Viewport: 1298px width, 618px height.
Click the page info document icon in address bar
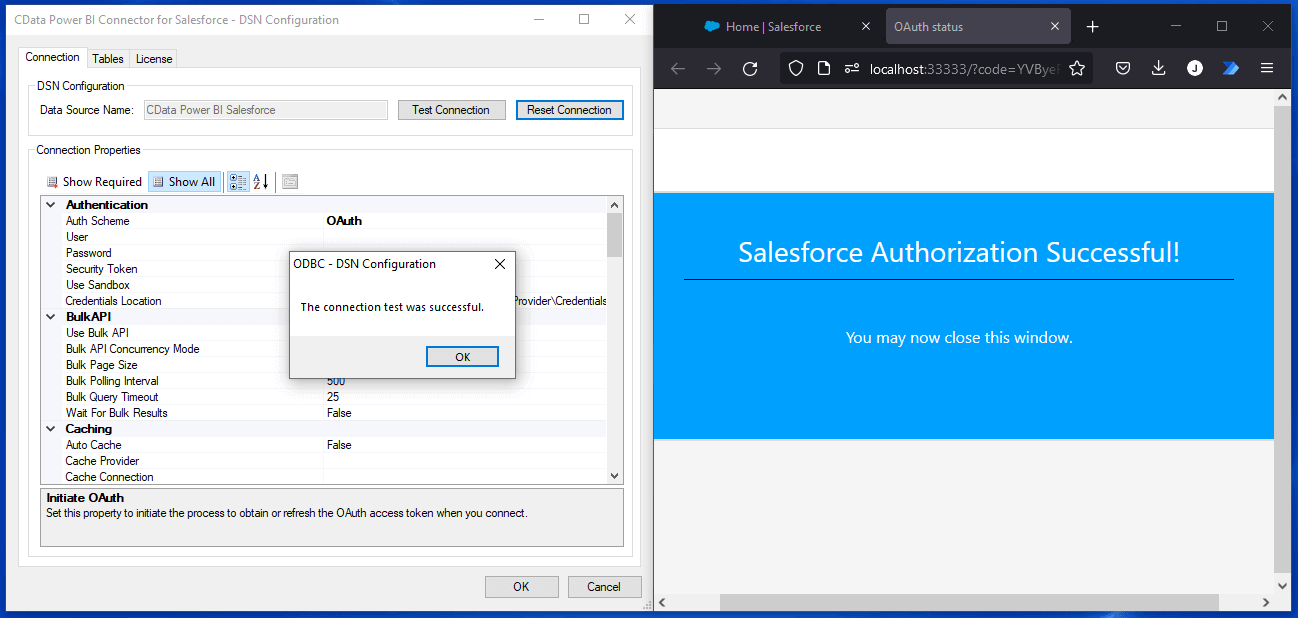pos(824,68)
